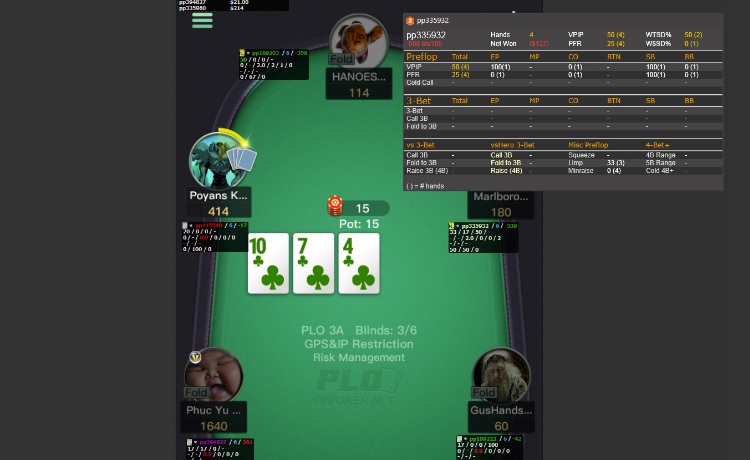Image resolution: width=750 pixels, height=460 pixels.
Task: Click HANOES player avatar
Action: pos(359,41)
